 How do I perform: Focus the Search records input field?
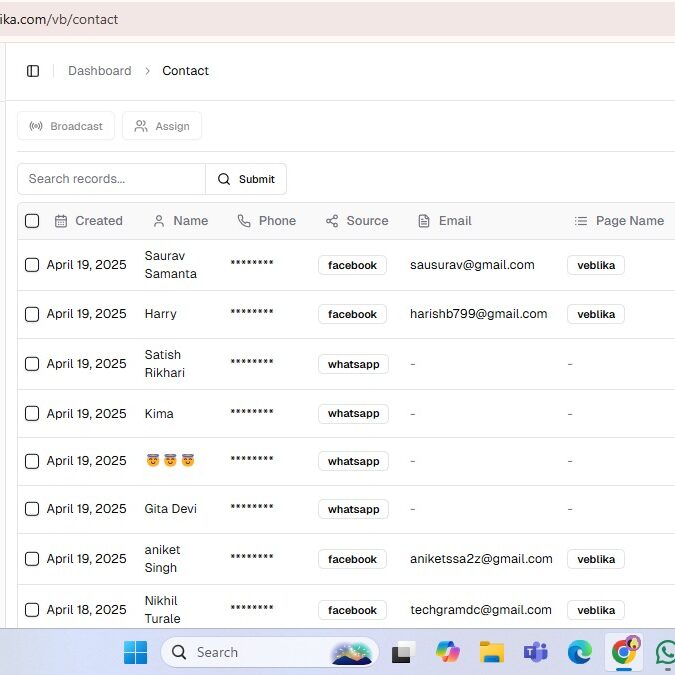point(111,179)
